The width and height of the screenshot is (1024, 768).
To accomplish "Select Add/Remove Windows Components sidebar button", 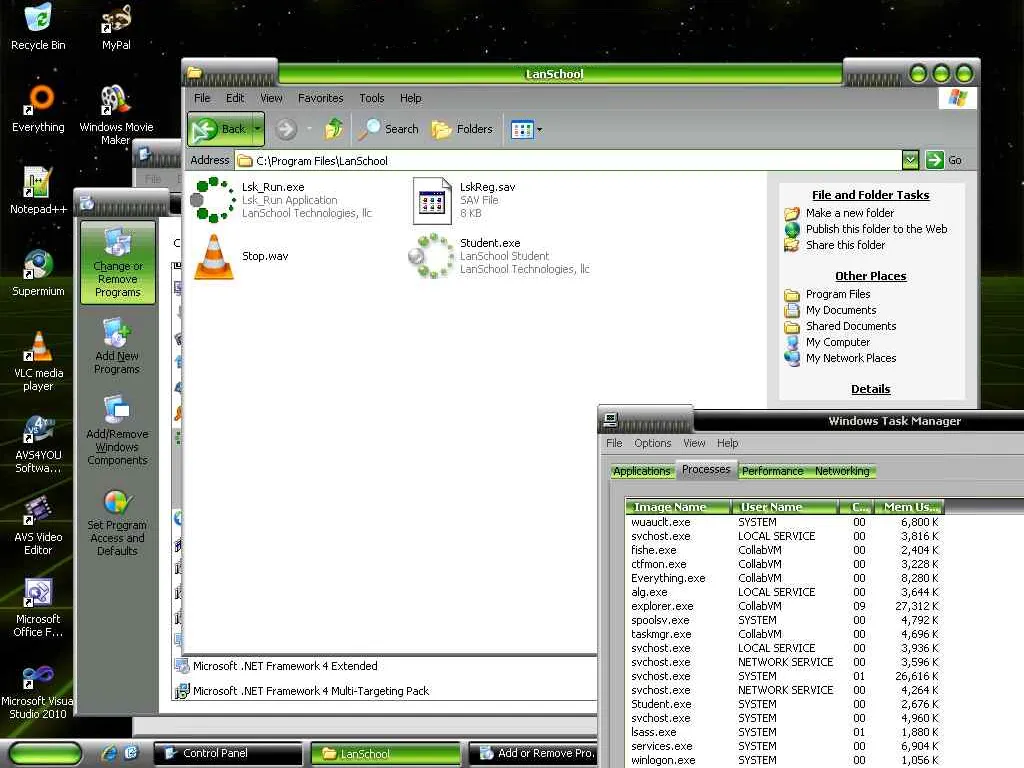I will [x=117, y=431].
